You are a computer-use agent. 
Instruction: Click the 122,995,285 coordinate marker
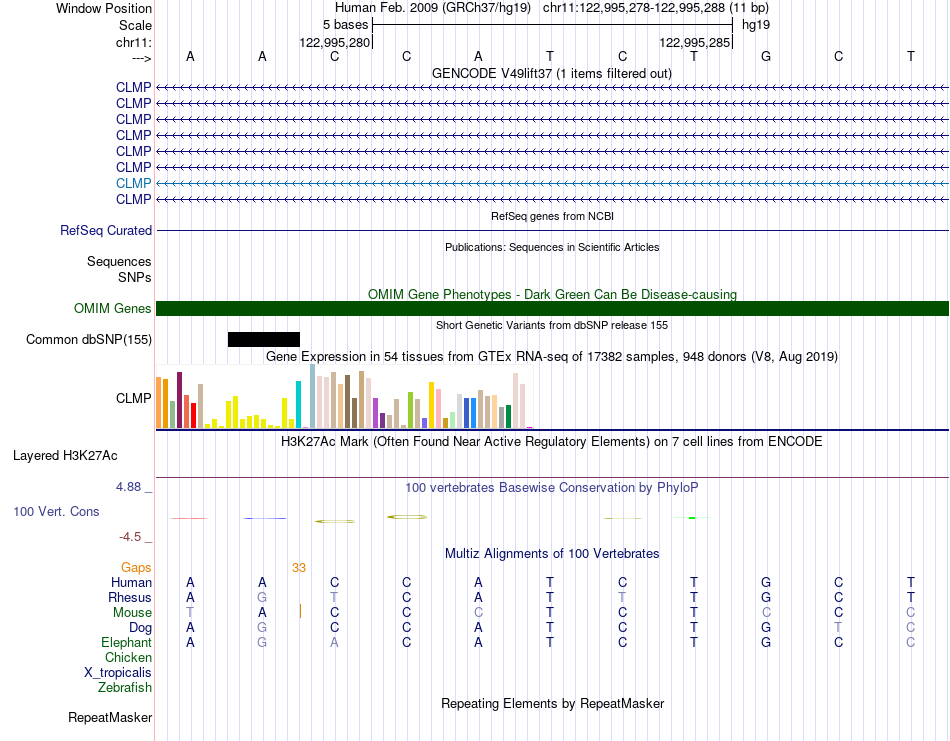pos(694,42)
